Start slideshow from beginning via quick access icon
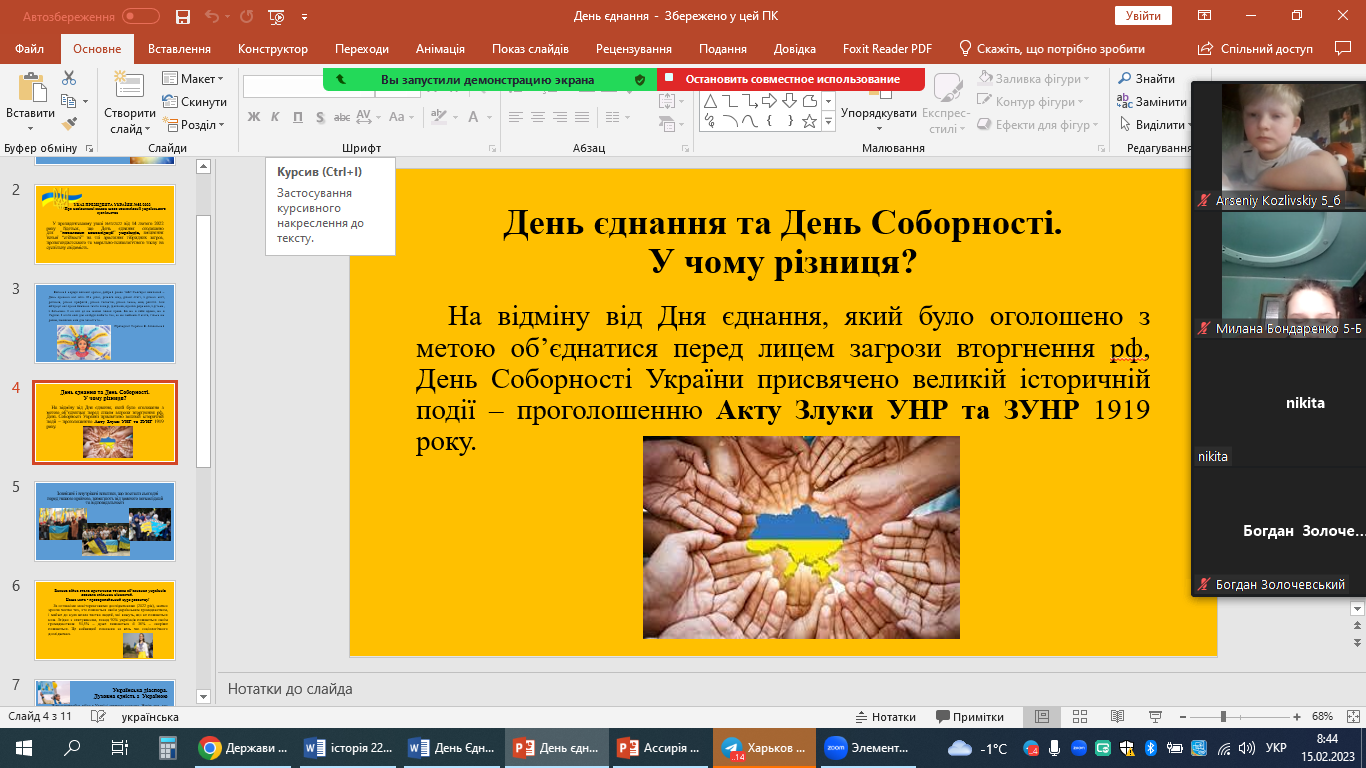This screenshot has height=768, width=1366. (x=276, y=16)
